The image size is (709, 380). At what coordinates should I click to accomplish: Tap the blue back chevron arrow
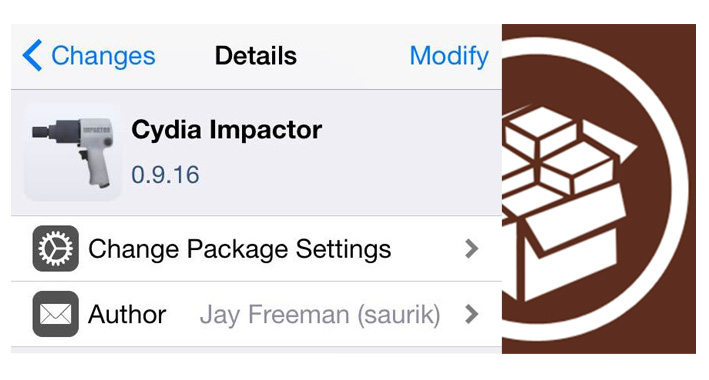coord(32,55)
